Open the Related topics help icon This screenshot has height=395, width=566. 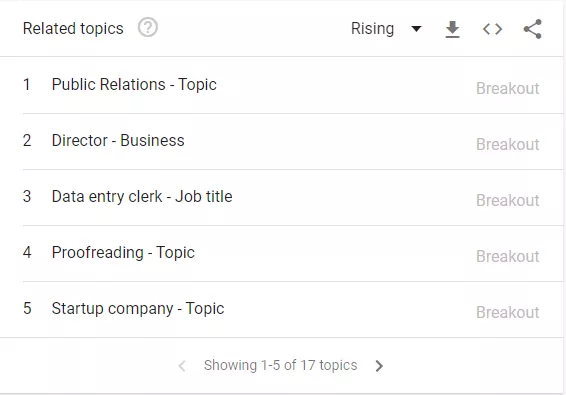click(x=148, y=27)
